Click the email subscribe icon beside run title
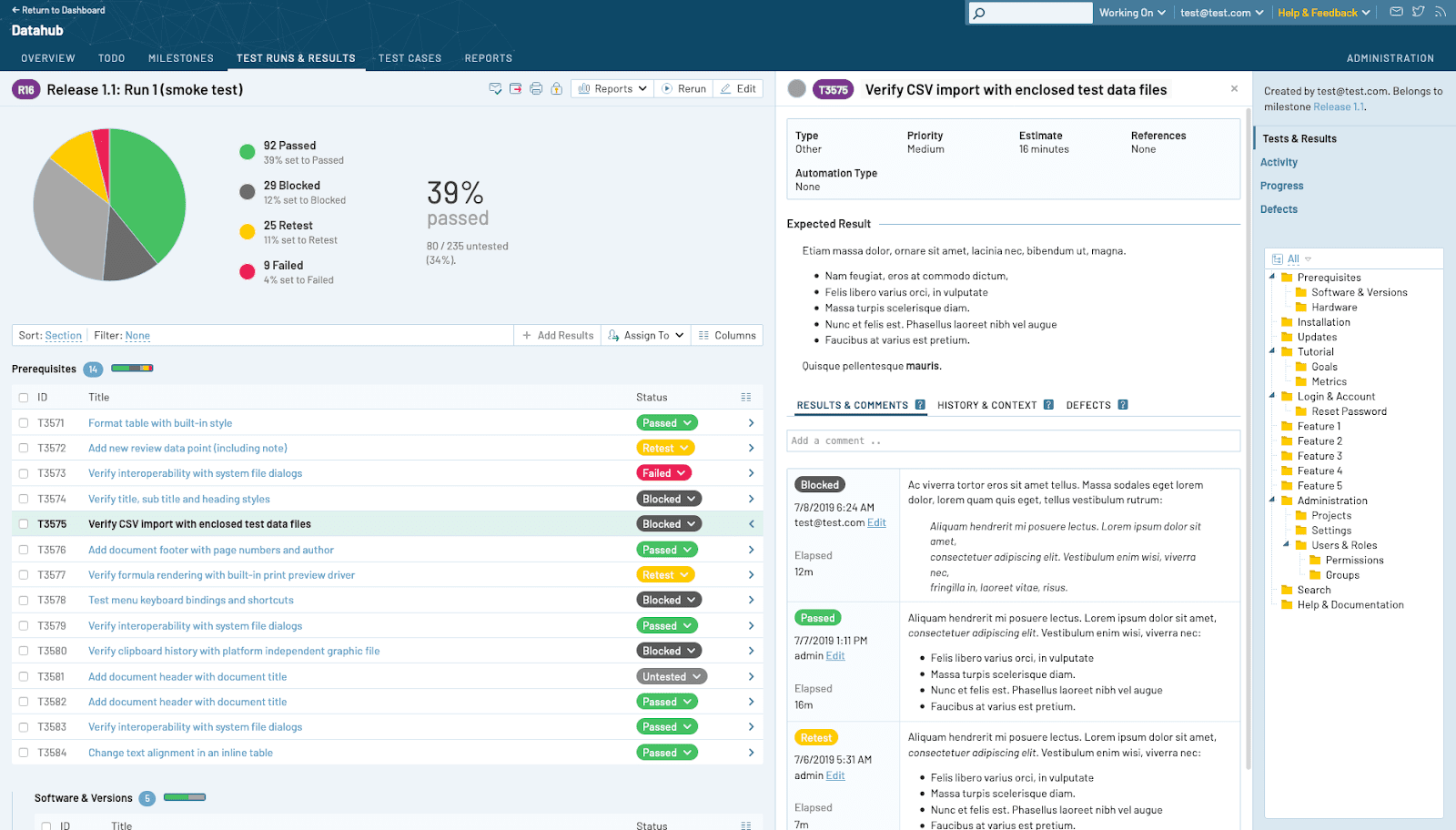Screen dimensions: 1456x830 pos(495,89)
